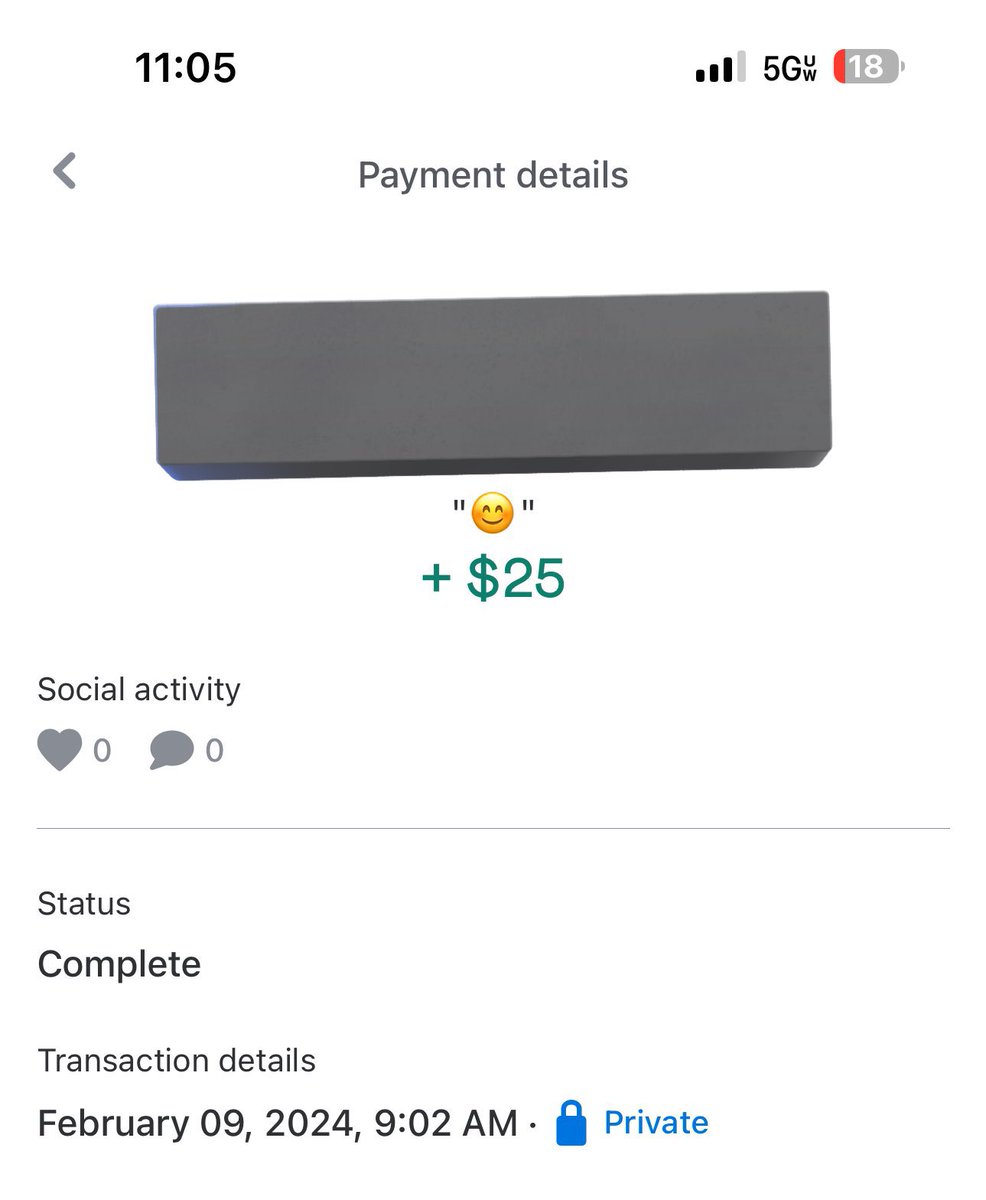Screen dimensions: 986x1200
Task: Tap the Status label
Action: tap(84, 903)
